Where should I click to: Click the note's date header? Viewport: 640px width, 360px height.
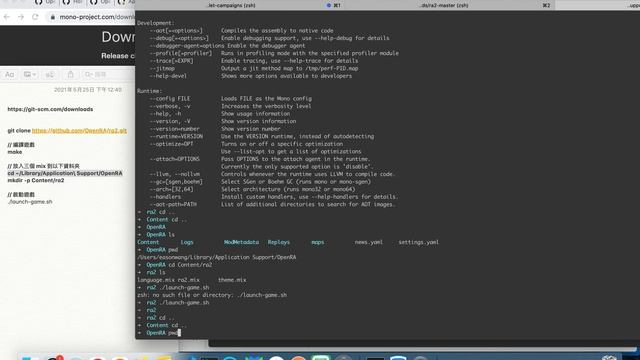click(x=88, y=89)
